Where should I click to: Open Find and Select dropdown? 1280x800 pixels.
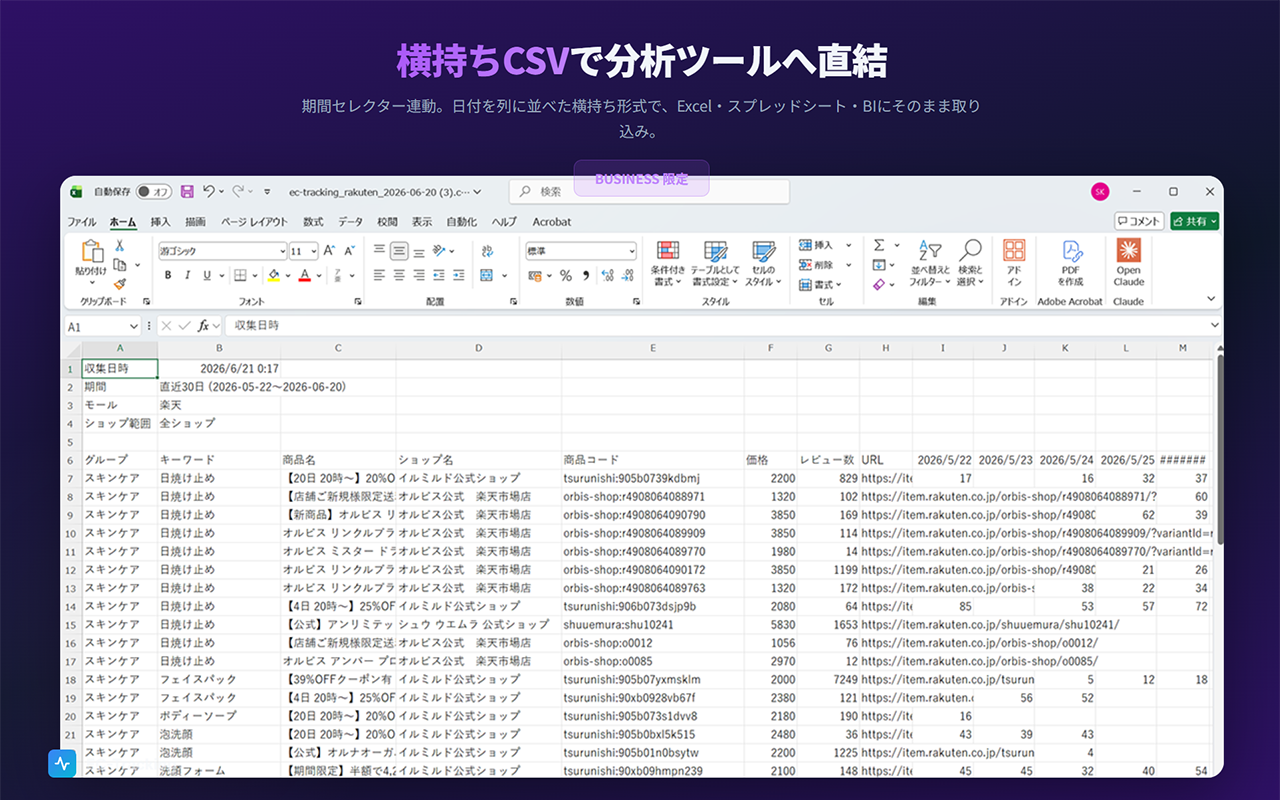coord(970,264)
